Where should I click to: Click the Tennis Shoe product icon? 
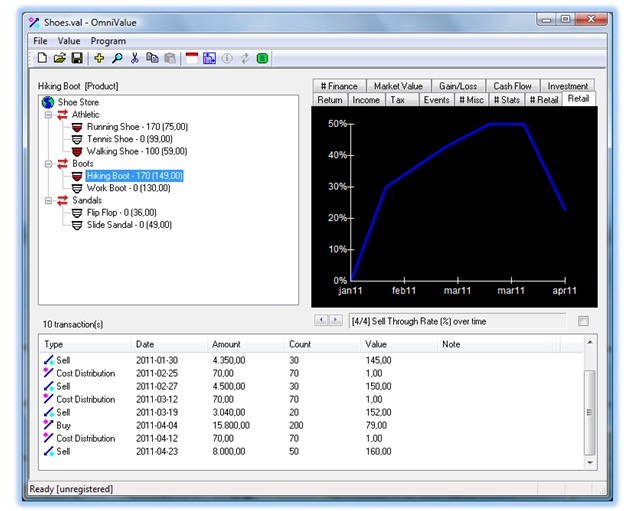pyautogui.click(x=77, y=139)
